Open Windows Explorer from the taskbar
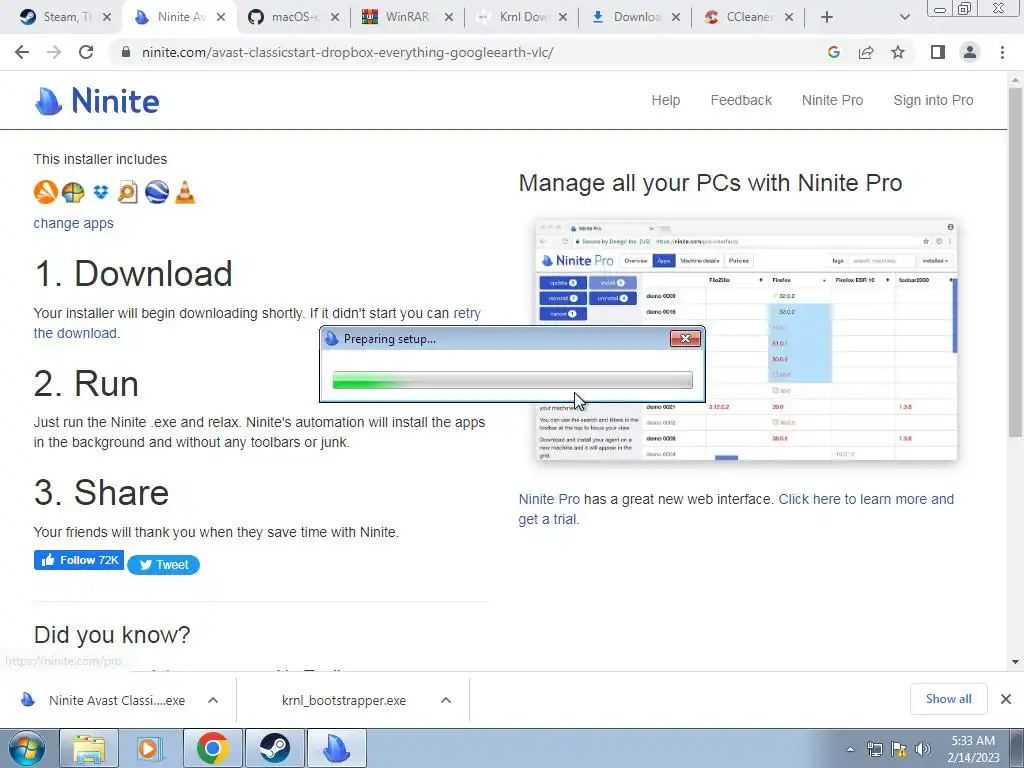 (x=89, y=748)
